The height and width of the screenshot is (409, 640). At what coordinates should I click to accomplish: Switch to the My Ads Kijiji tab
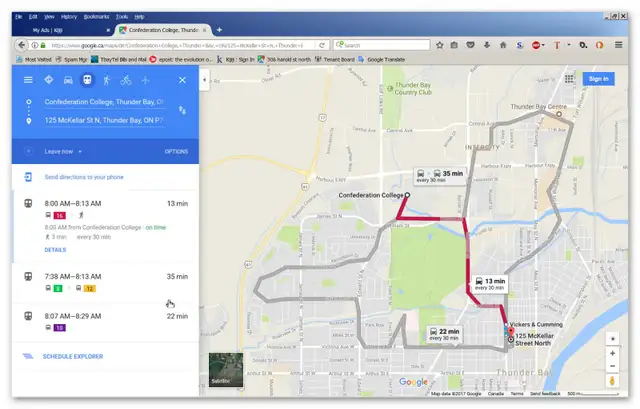pos(65,30)
